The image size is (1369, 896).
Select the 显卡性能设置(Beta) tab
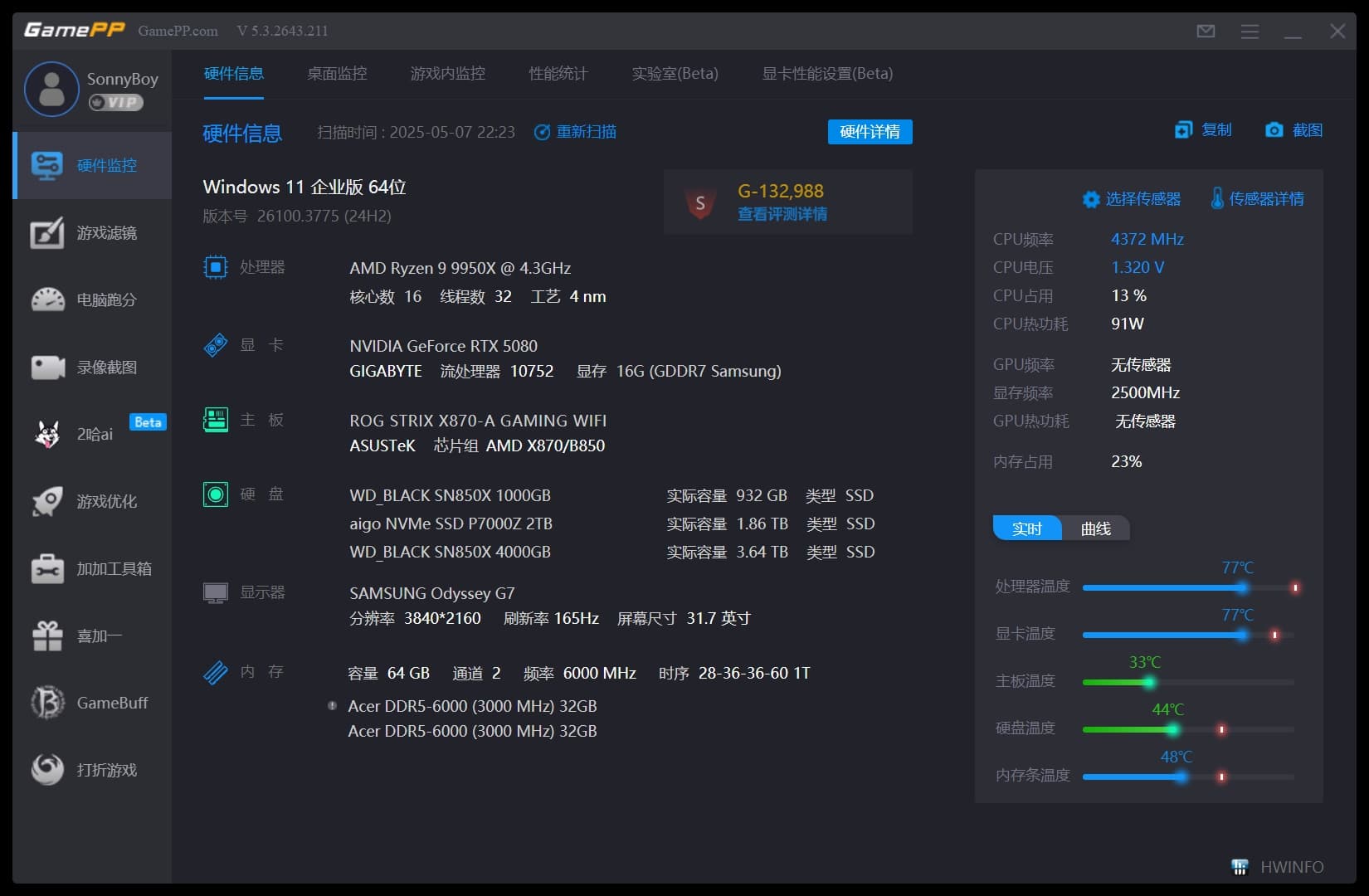[828, 74]
